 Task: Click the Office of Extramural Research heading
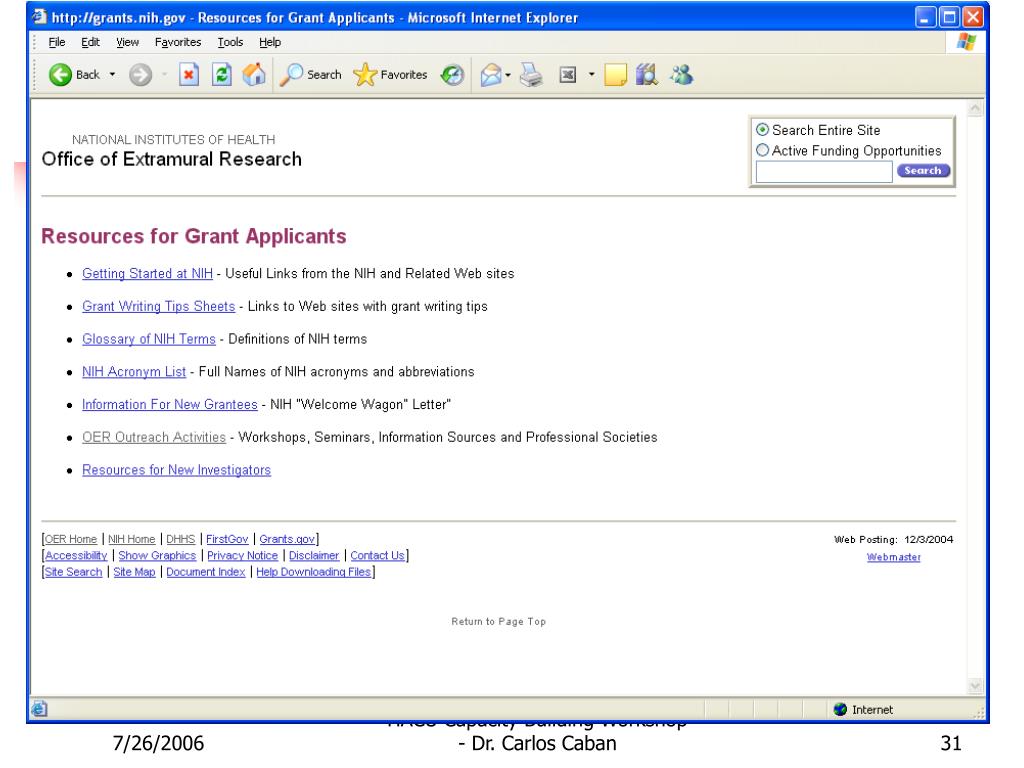coord(172,159)
